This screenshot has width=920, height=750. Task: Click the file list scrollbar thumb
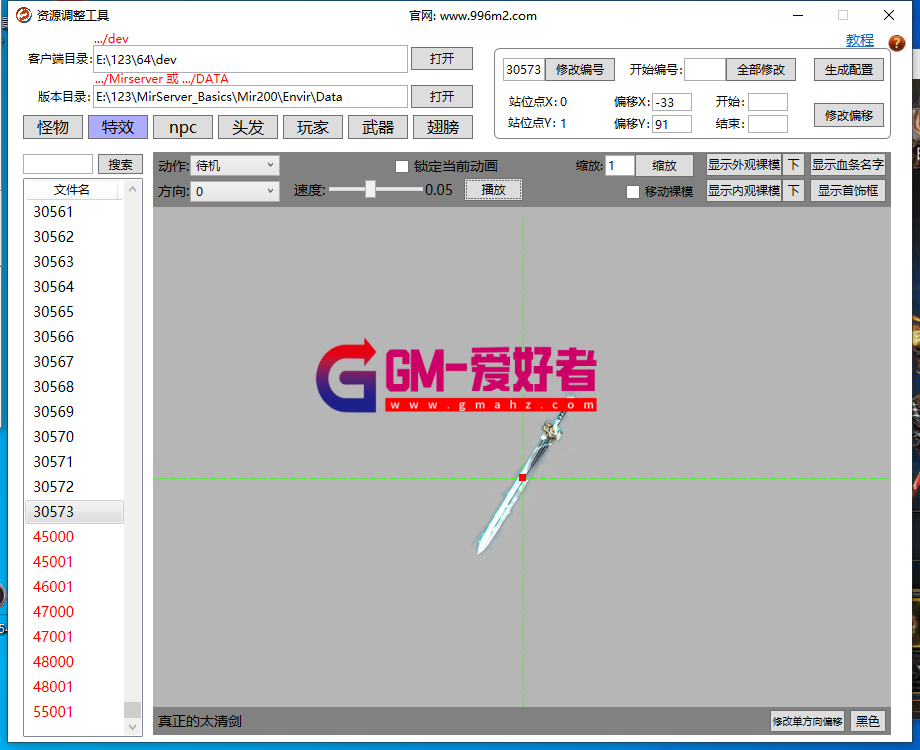coord(133,710)
